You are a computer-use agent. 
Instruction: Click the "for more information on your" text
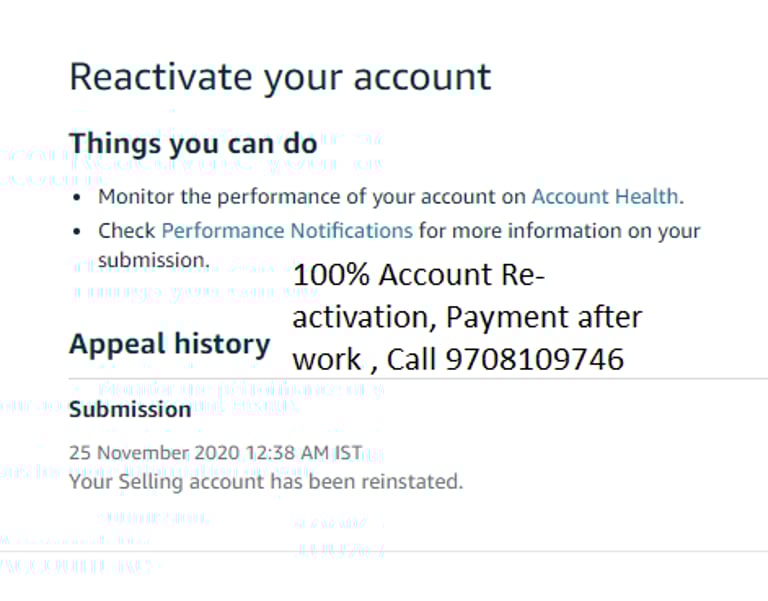(560, 231)
